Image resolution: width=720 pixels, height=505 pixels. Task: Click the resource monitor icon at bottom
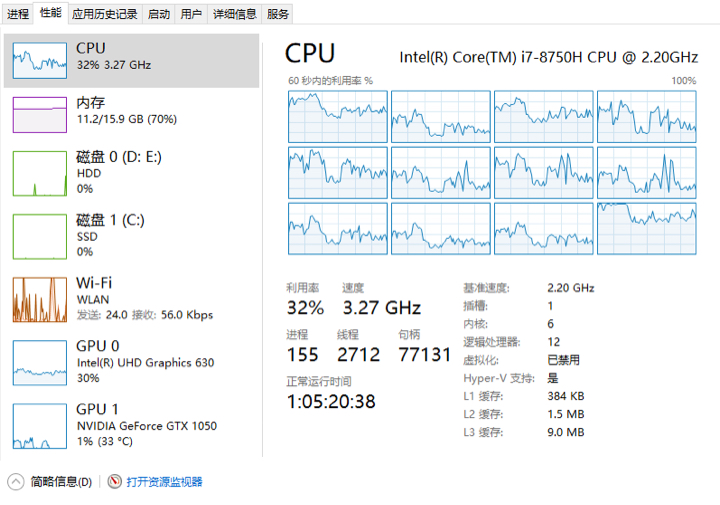[114, 481]
